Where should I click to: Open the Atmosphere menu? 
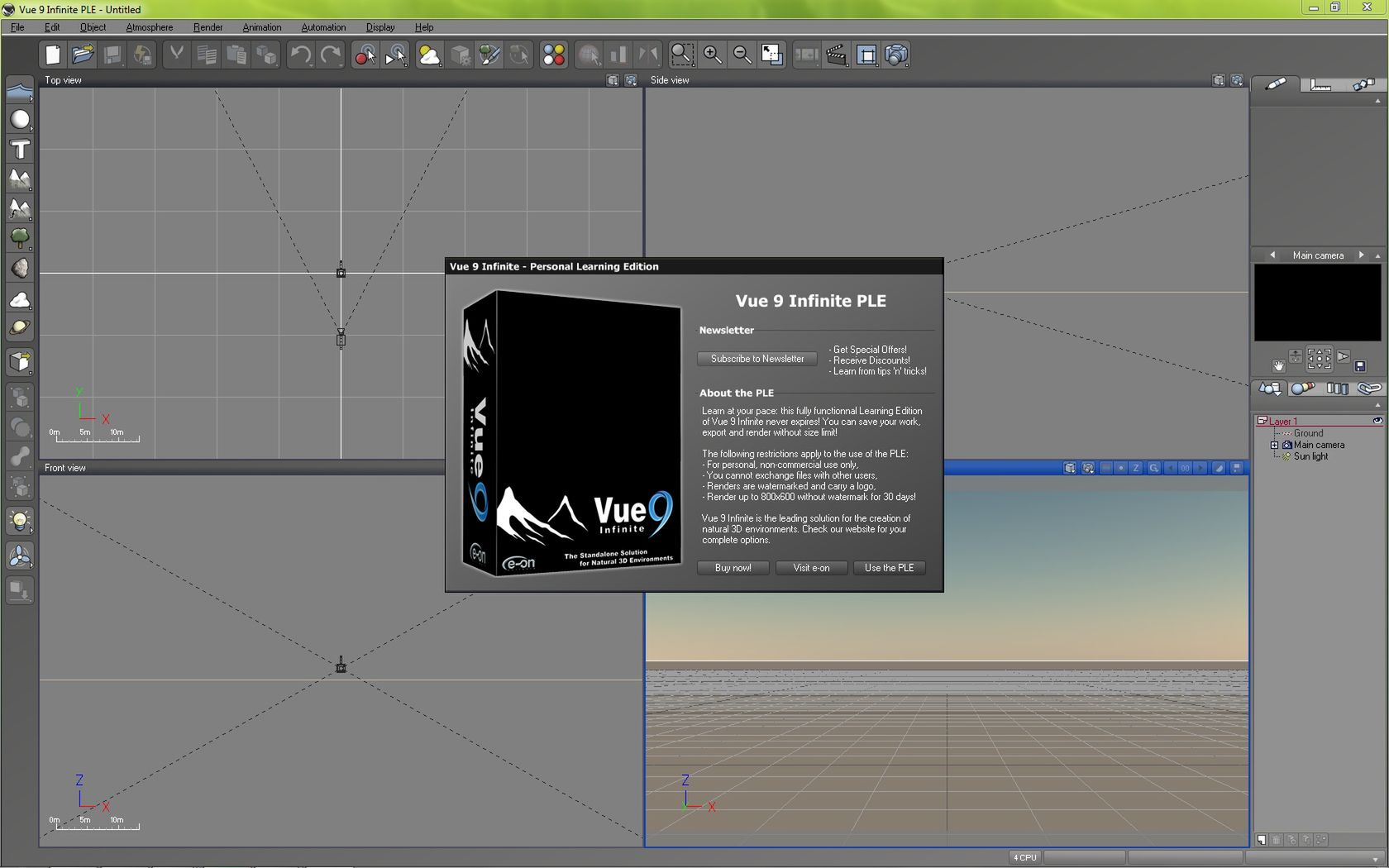click(149, 27)
